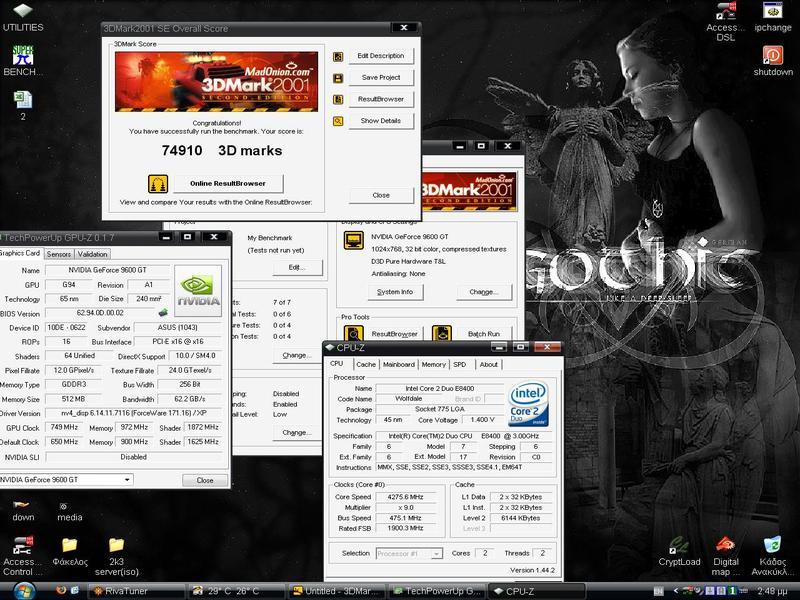
Task: Open the Memory tab in CPU-Z
Action: [x=434, y=364]
